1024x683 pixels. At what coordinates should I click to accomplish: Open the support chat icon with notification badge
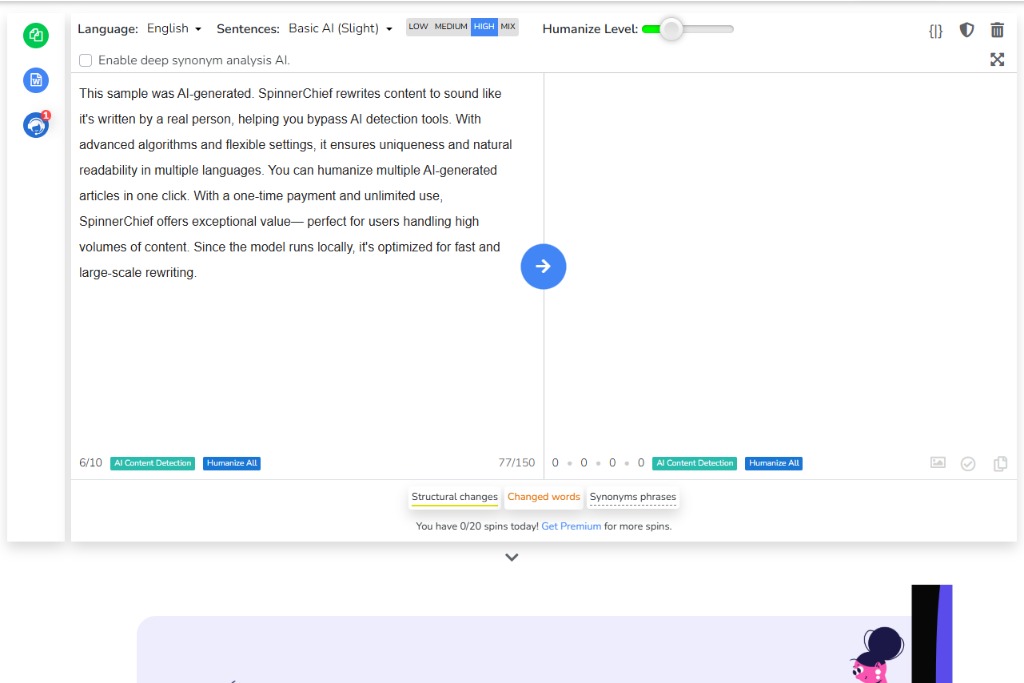(36, 126)
